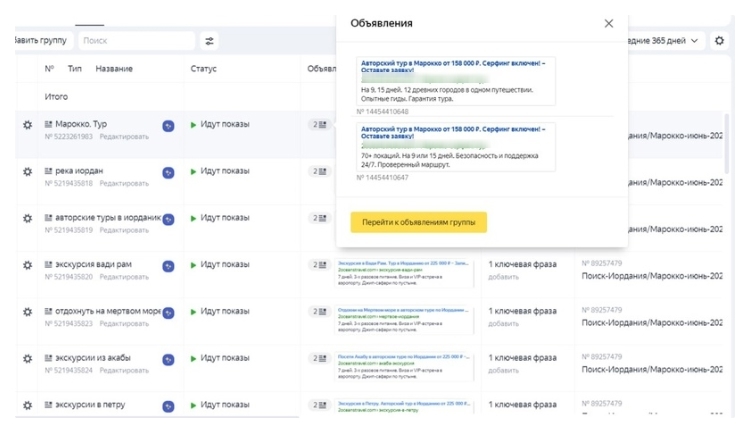
Task: Open the 365 дней period dropdown
Action: click(665, 41)
